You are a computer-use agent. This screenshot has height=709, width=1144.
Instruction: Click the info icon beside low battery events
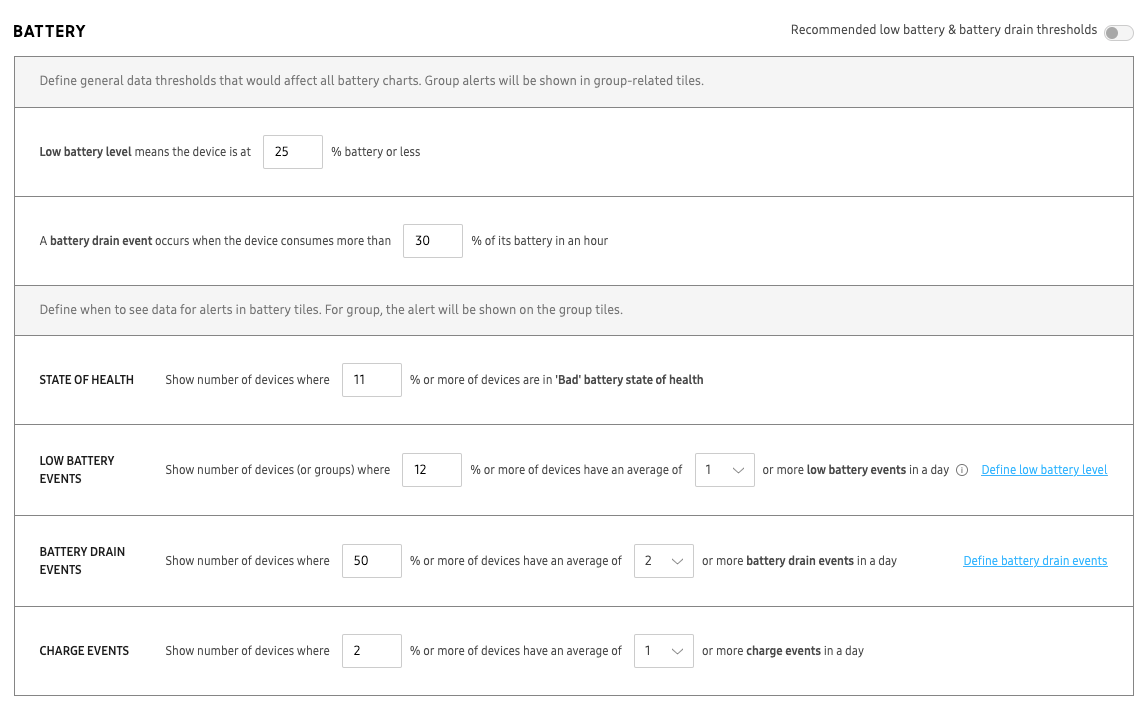click(962, 470)
